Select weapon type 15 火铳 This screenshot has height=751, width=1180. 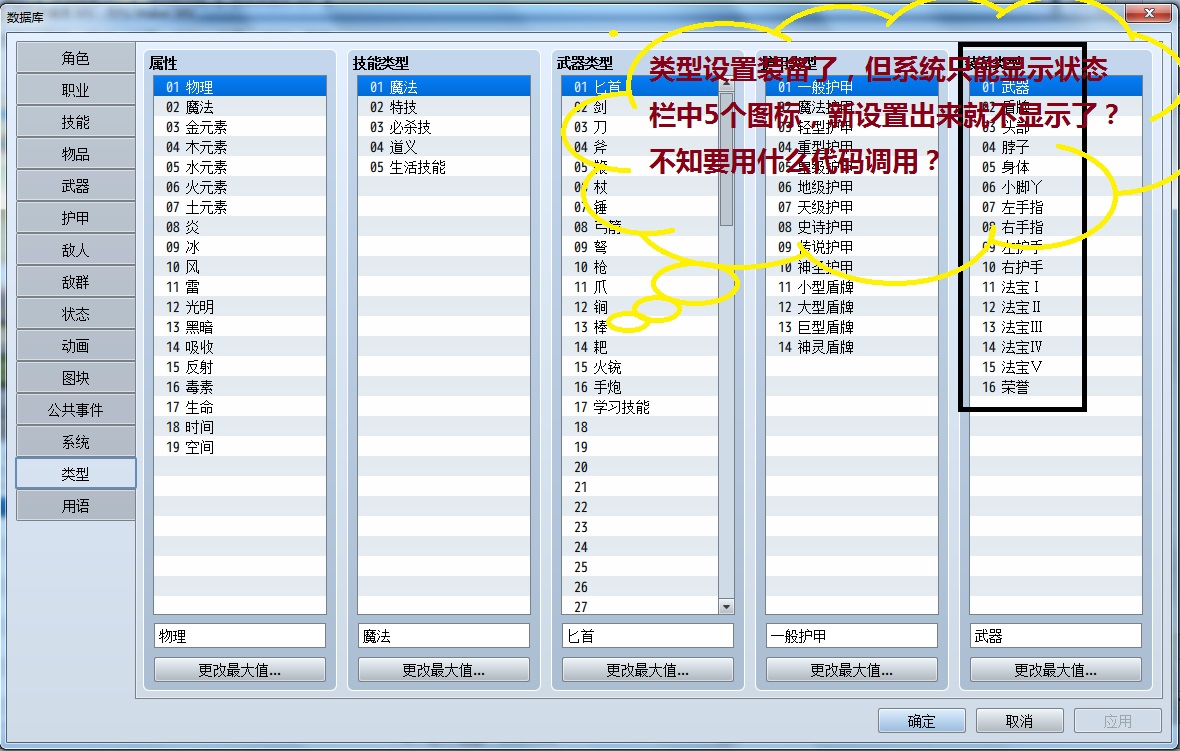640,367
